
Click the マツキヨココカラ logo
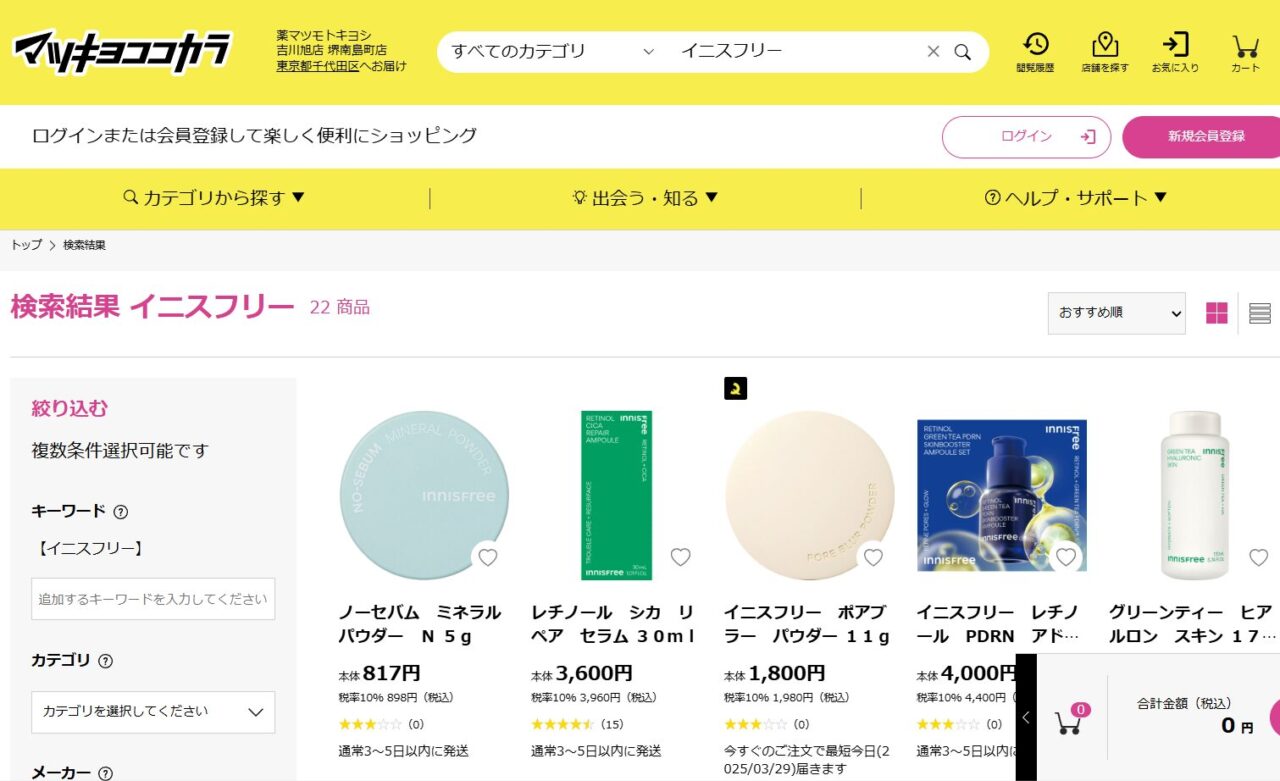click(x=122, y=51)
